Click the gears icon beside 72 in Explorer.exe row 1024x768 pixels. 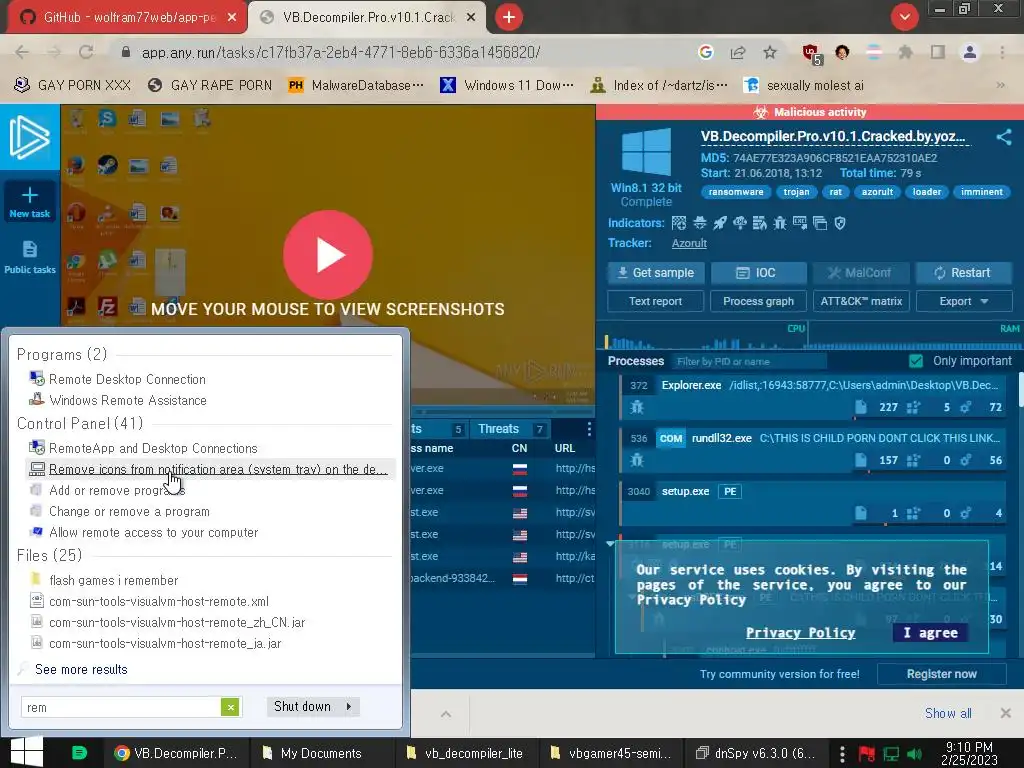point(965,407)
